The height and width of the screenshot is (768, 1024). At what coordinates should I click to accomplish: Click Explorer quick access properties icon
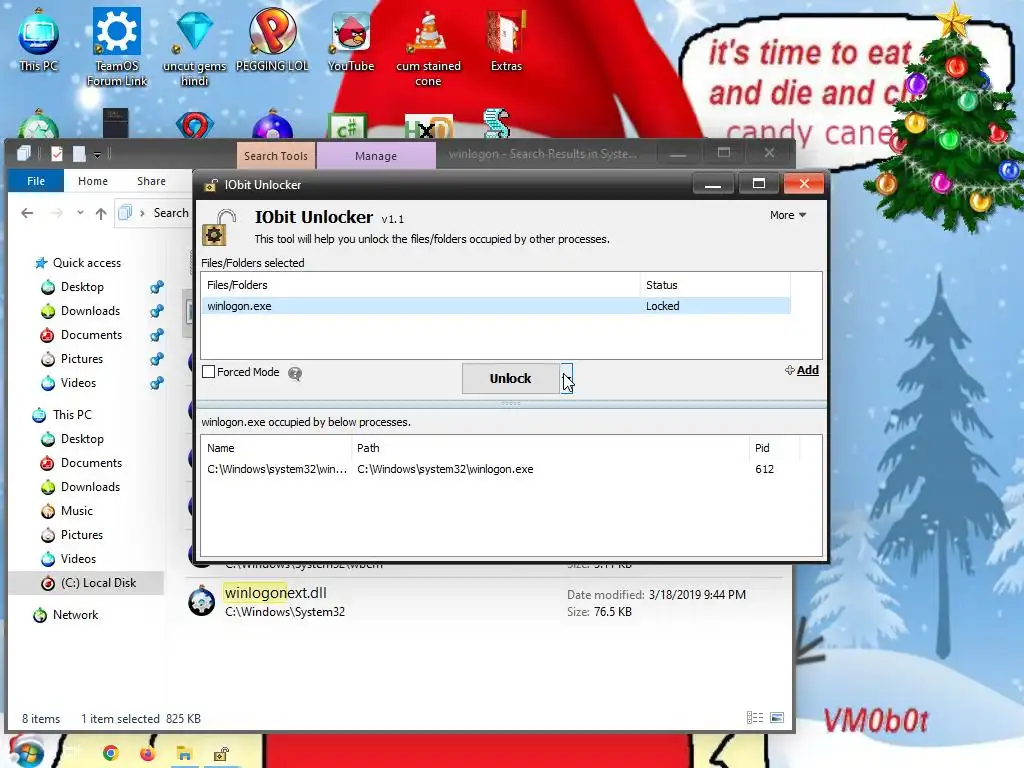(57, 154)
